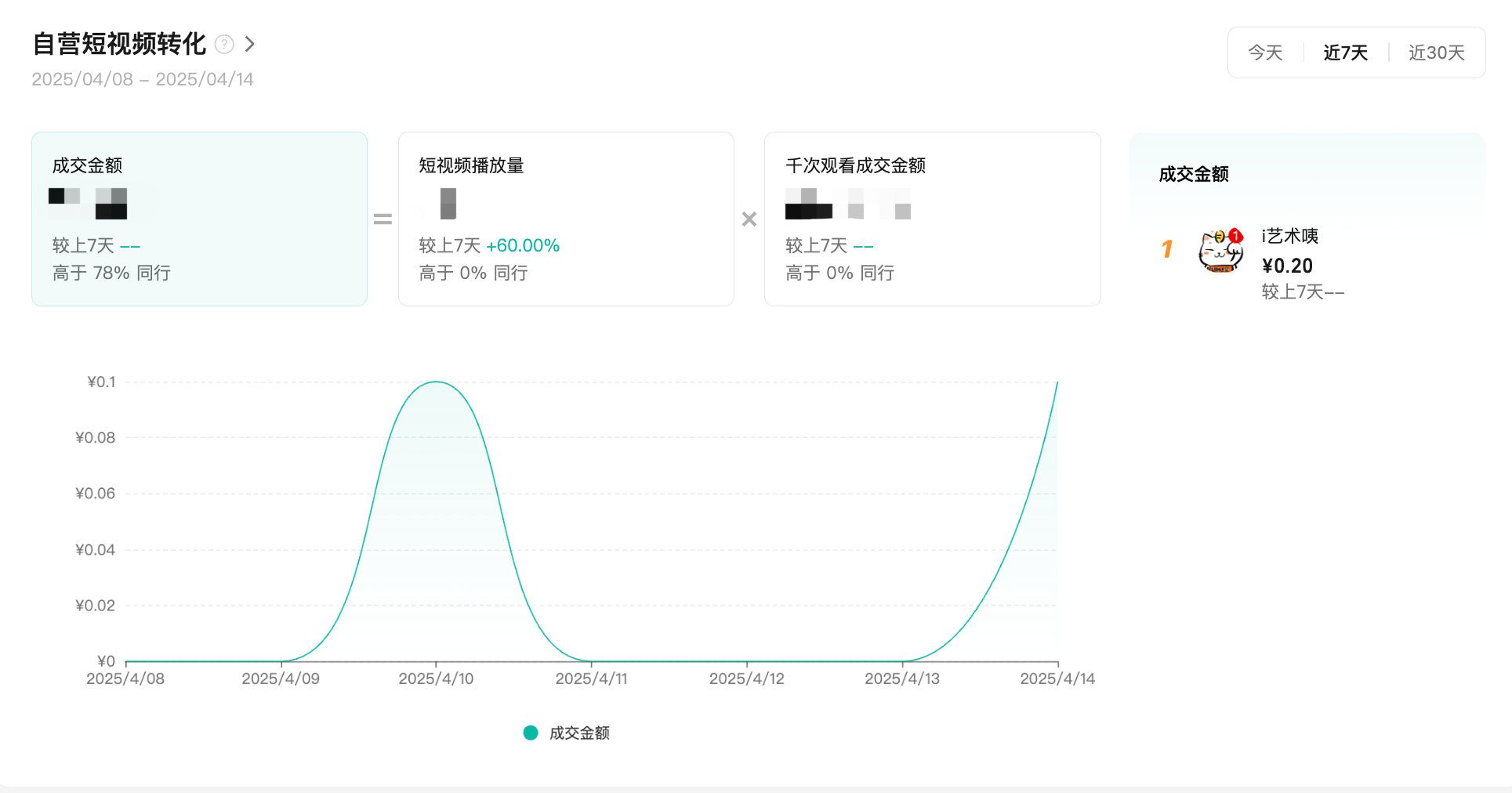Click the multiply sign between metric cards

(749, 219)
